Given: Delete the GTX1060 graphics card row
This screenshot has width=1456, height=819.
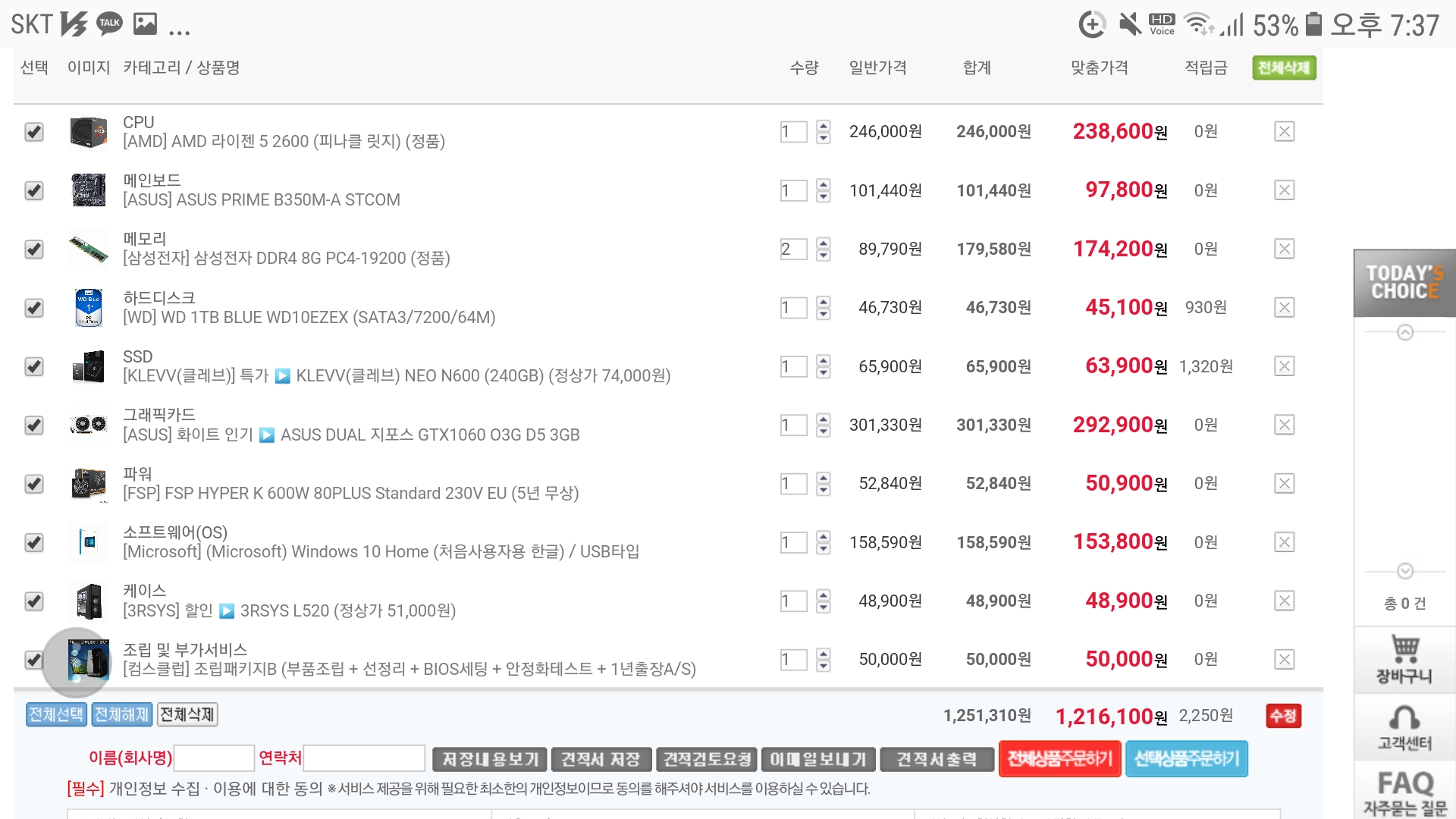Looking at the screenshot, I should [x=1284, y=425].
